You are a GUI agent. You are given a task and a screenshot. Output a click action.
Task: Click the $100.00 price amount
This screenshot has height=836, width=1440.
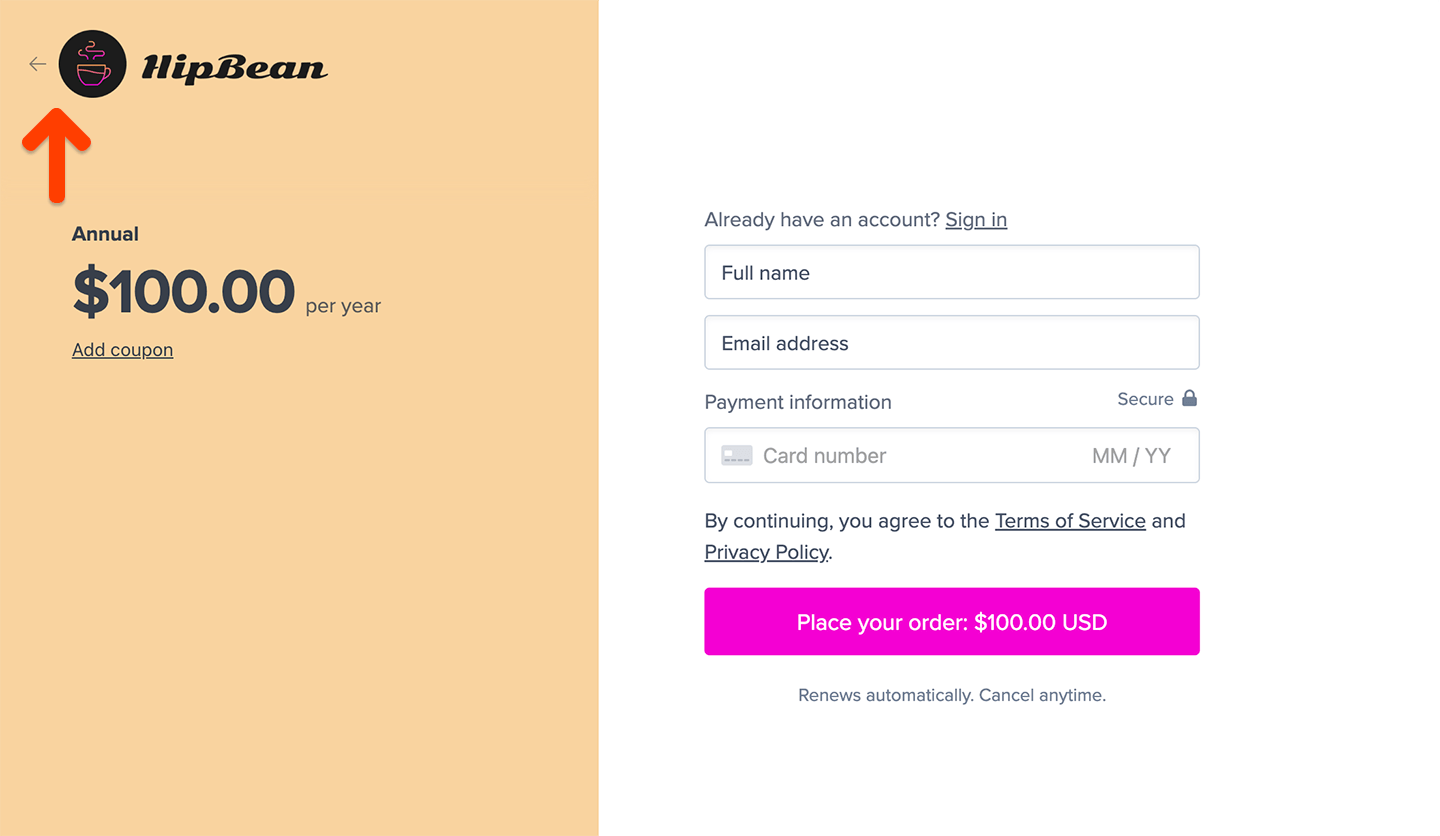click(184, 292)
